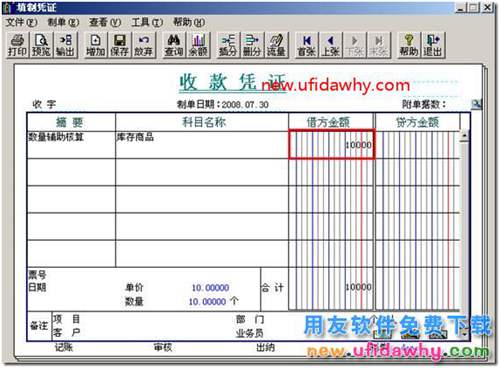This screenshot has width=500, height=368.
Task: Click the 审核 signature label
Action: click(163, 348)
